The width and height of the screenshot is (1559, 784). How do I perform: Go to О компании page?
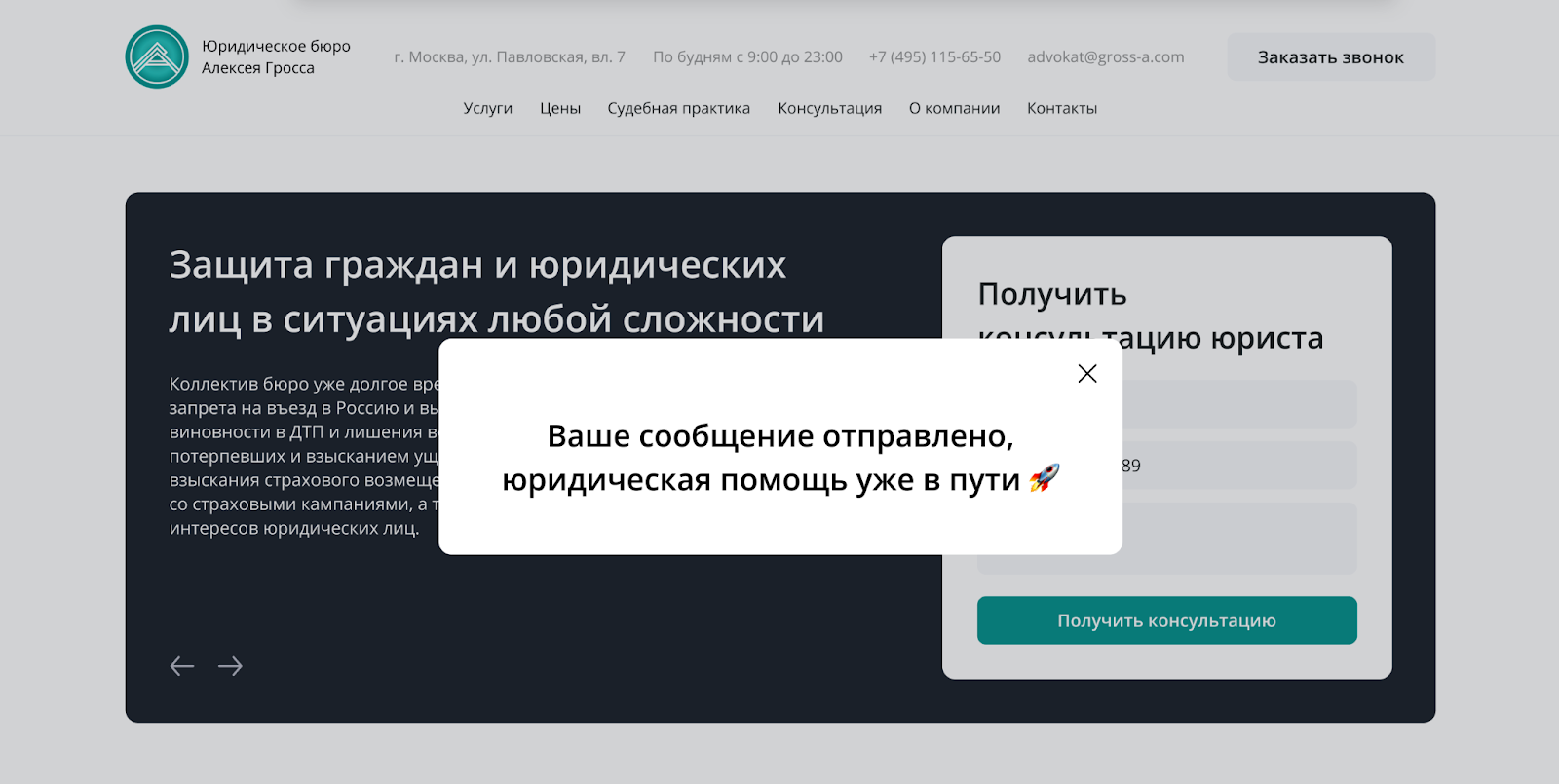pyautogui.click(x=954, y=109)
